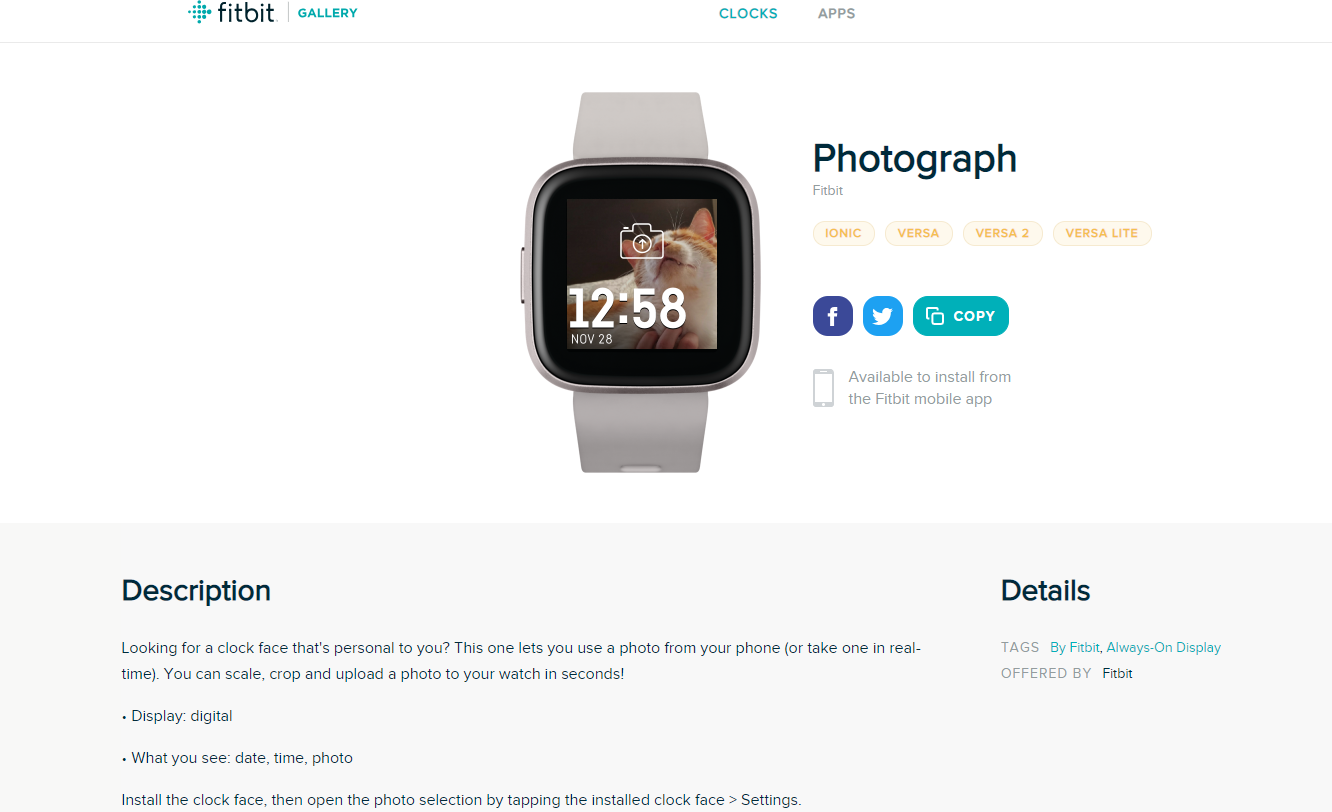This screenshot has width=1332, height=812.
Task: Click the camera upload icon on watch
Action: point(641,241)
